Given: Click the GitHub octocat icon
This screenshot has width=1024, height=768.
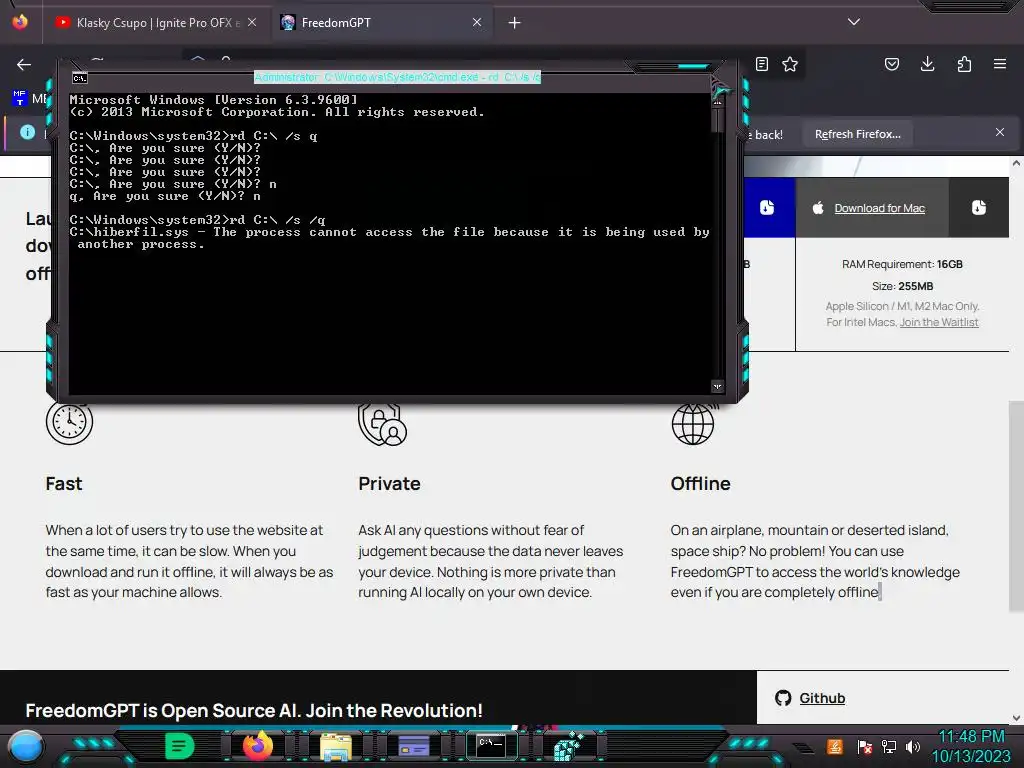Looking at the screenshot, I should [x=783, y=698].
